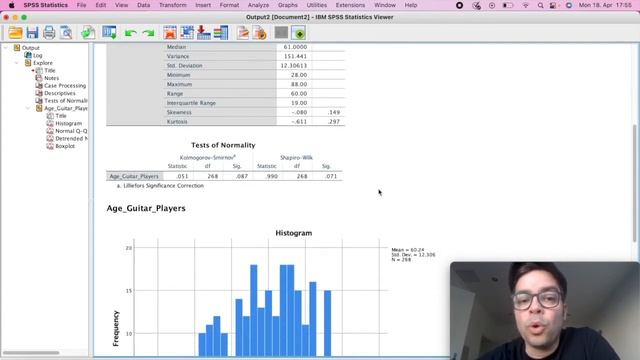
Task: Open the Apple menu
Action: click(11, 5)
